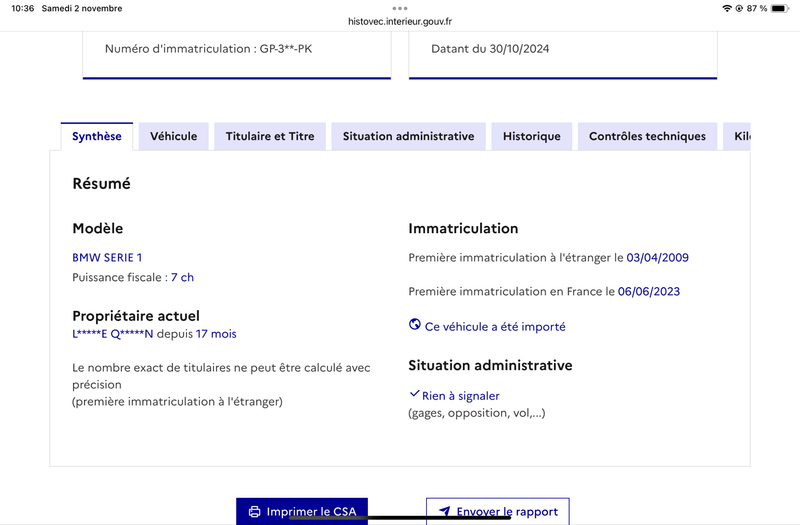Image resolution: width=800 pixels, height=525 pixels.
Task: Open the Synthèse tab
Action: coord(97,136)
